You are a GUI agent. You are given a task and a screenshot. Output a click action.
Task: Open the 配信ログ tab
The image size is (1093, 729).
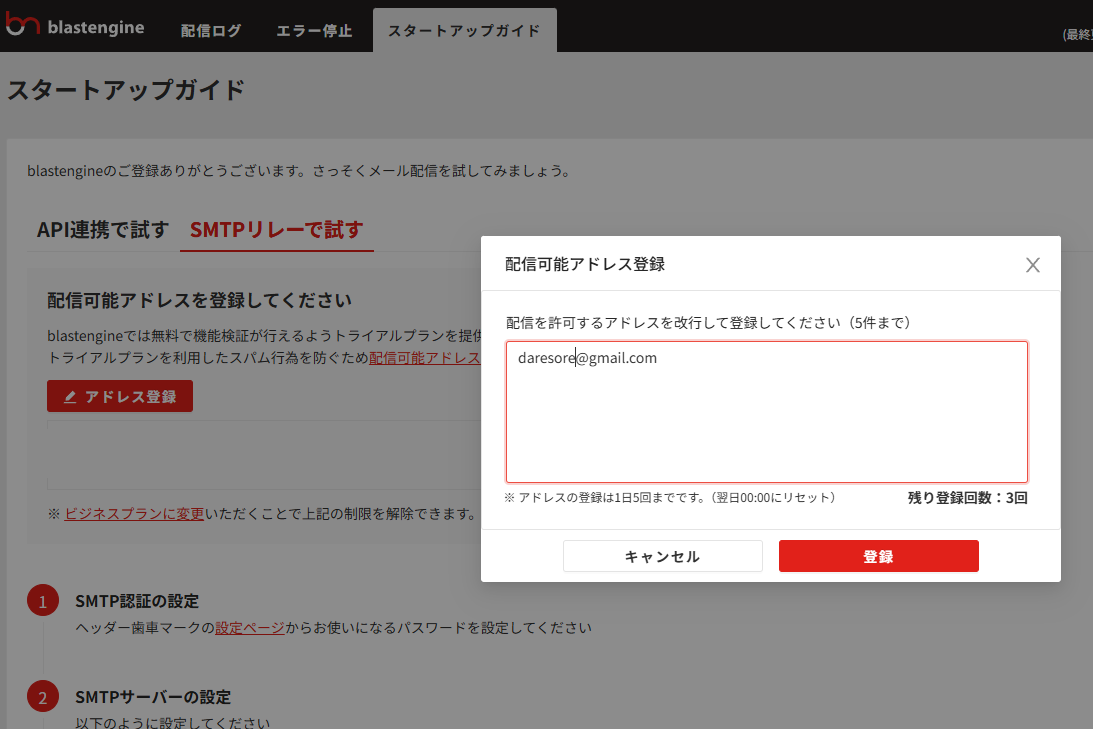pos(211,30)
